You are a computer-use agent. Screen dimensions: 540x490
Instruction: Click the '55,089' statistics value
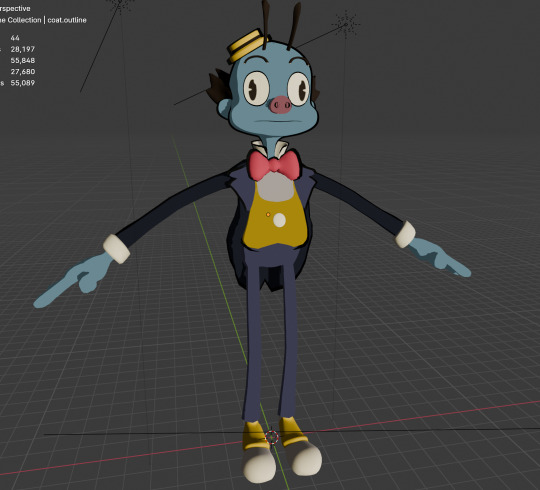(23, 83)
